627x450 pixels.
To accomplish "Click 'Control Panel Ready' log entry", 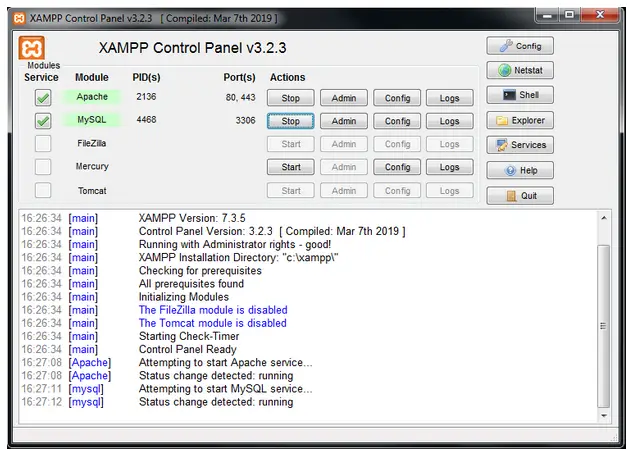I will click(x=188, y=350).
